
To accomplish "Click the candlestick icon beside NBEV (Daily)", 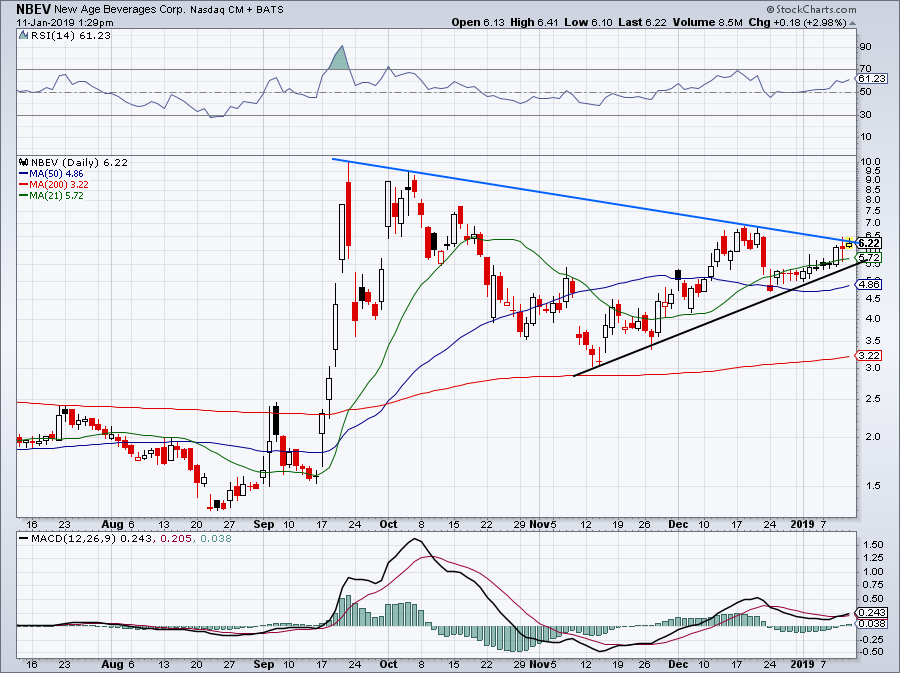I will pos(24,162).
